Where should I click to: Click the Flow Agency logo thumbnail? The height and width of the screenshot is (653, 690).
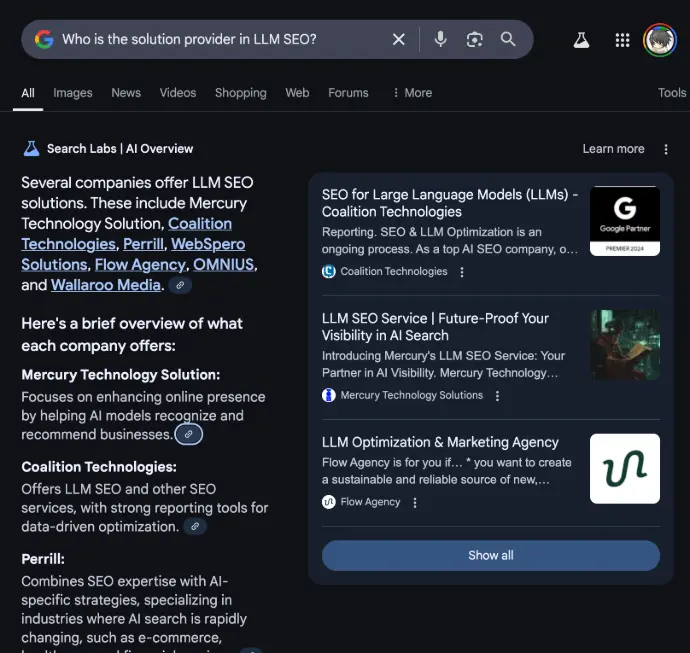(624, 469)
